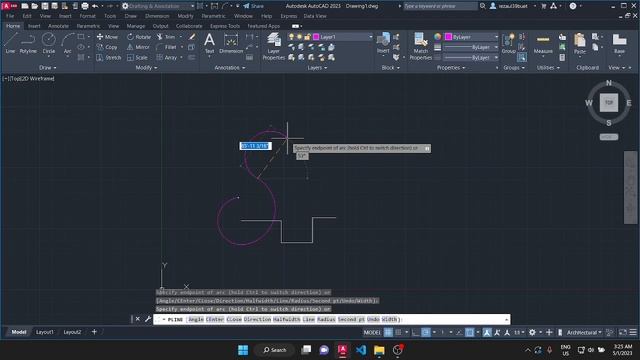This screenshot has height=360, width=640.
Task: Select the Dimension tool
Action: click(x=231, y=44)
